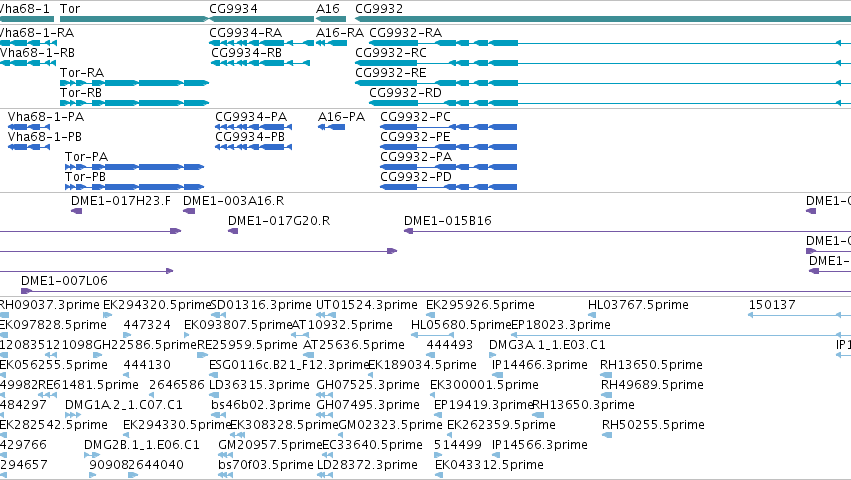Open the CG9932-RA transcript label
Image resolution: width=851 pixels, height=480 pixels.
pyautogui.click(x=405, y=33)
